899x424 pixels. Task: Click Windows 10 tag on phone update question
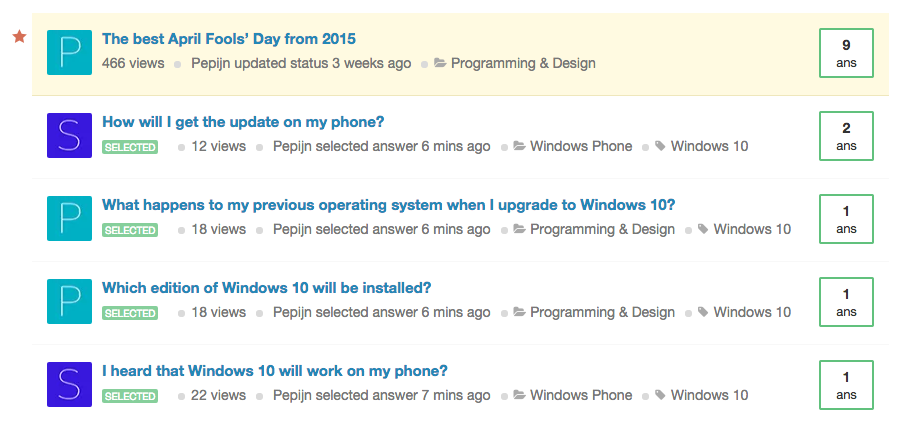coord(709,146)
